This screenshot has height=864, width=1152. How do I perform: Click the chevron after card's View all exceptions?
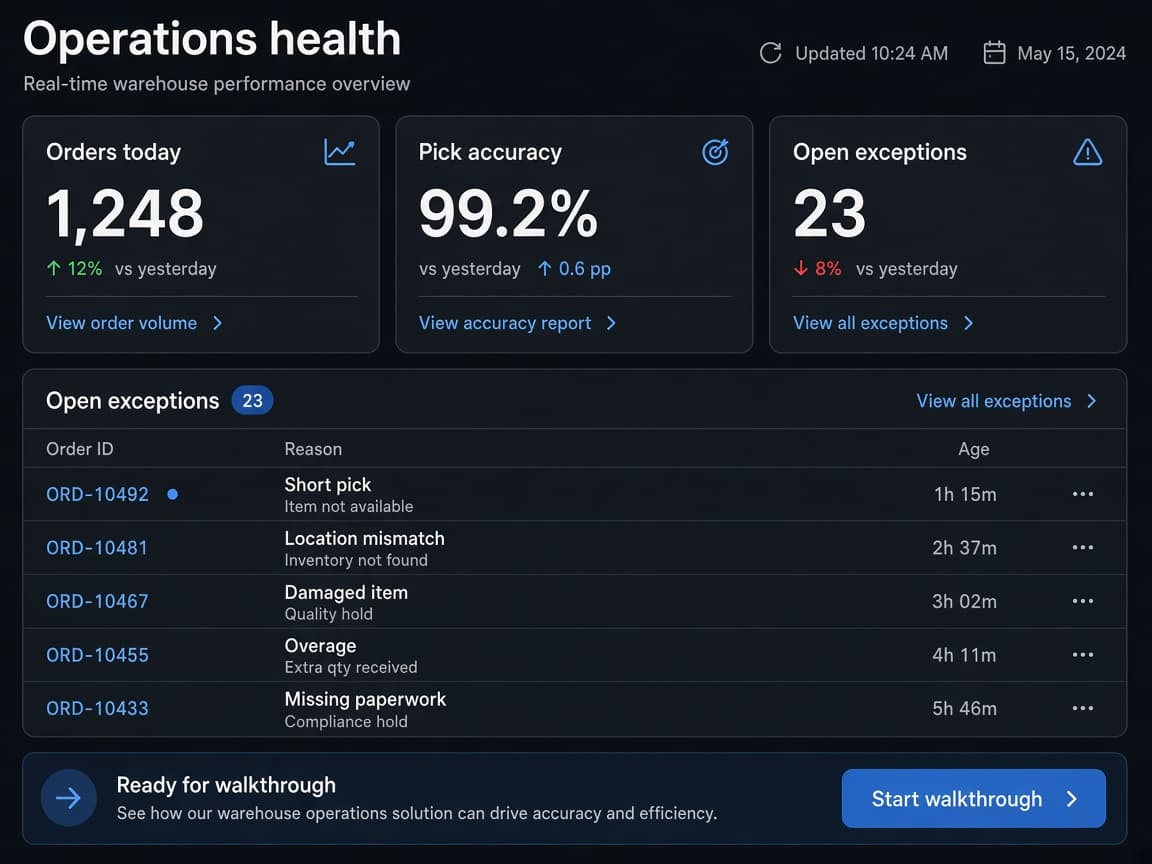(x=968, y=323)
